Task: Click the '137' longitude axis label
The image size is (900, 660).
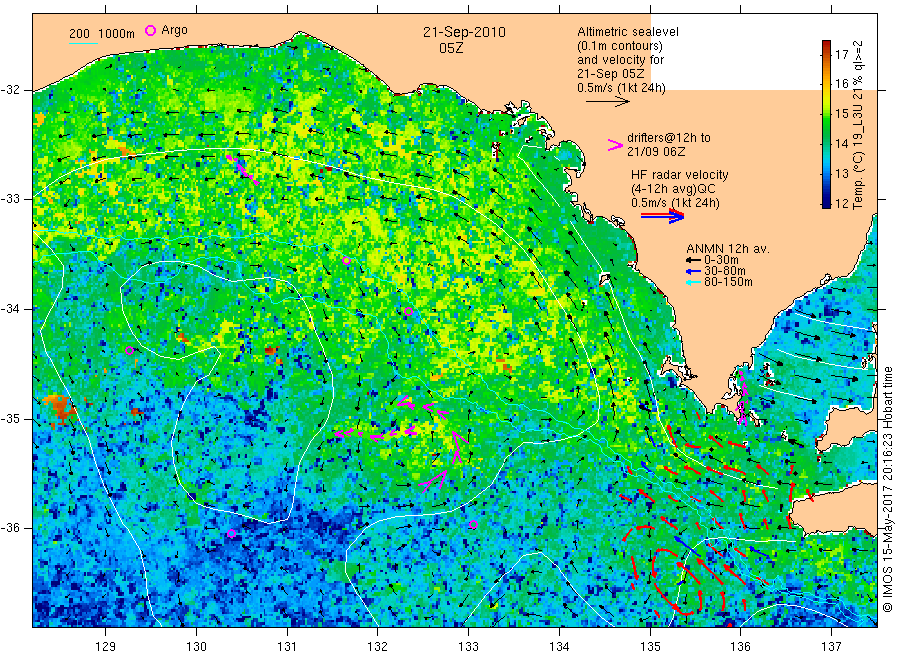Action: click(831, 647)
